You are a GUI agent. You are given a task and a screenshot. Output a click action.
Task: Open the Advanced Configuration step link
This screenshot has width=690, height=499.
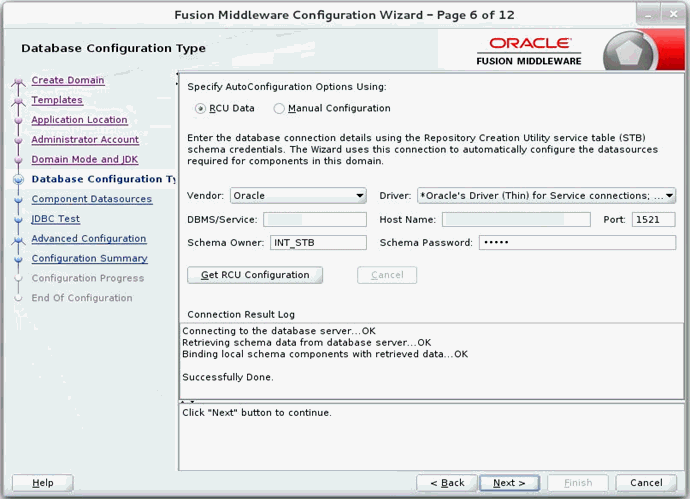(x=88, y=238)
